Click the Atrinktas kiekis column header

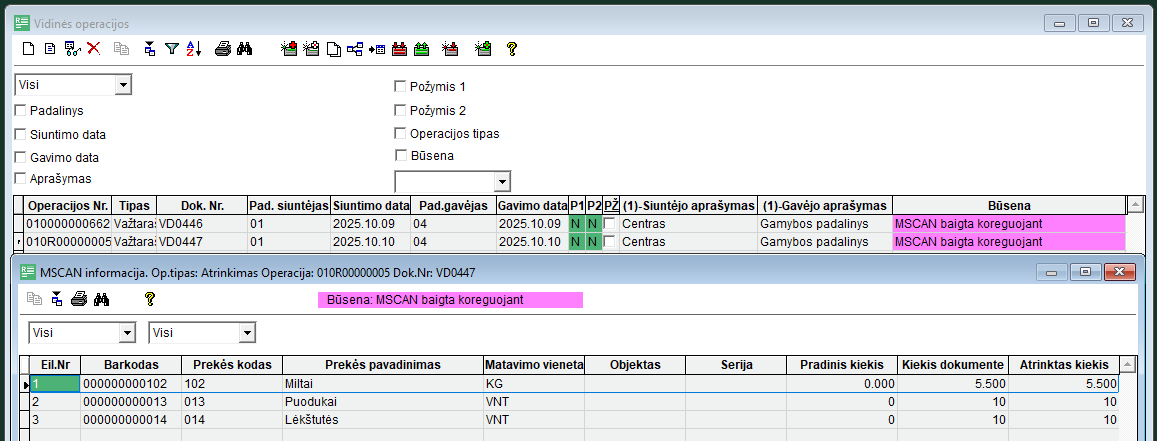pos(1064,365)
